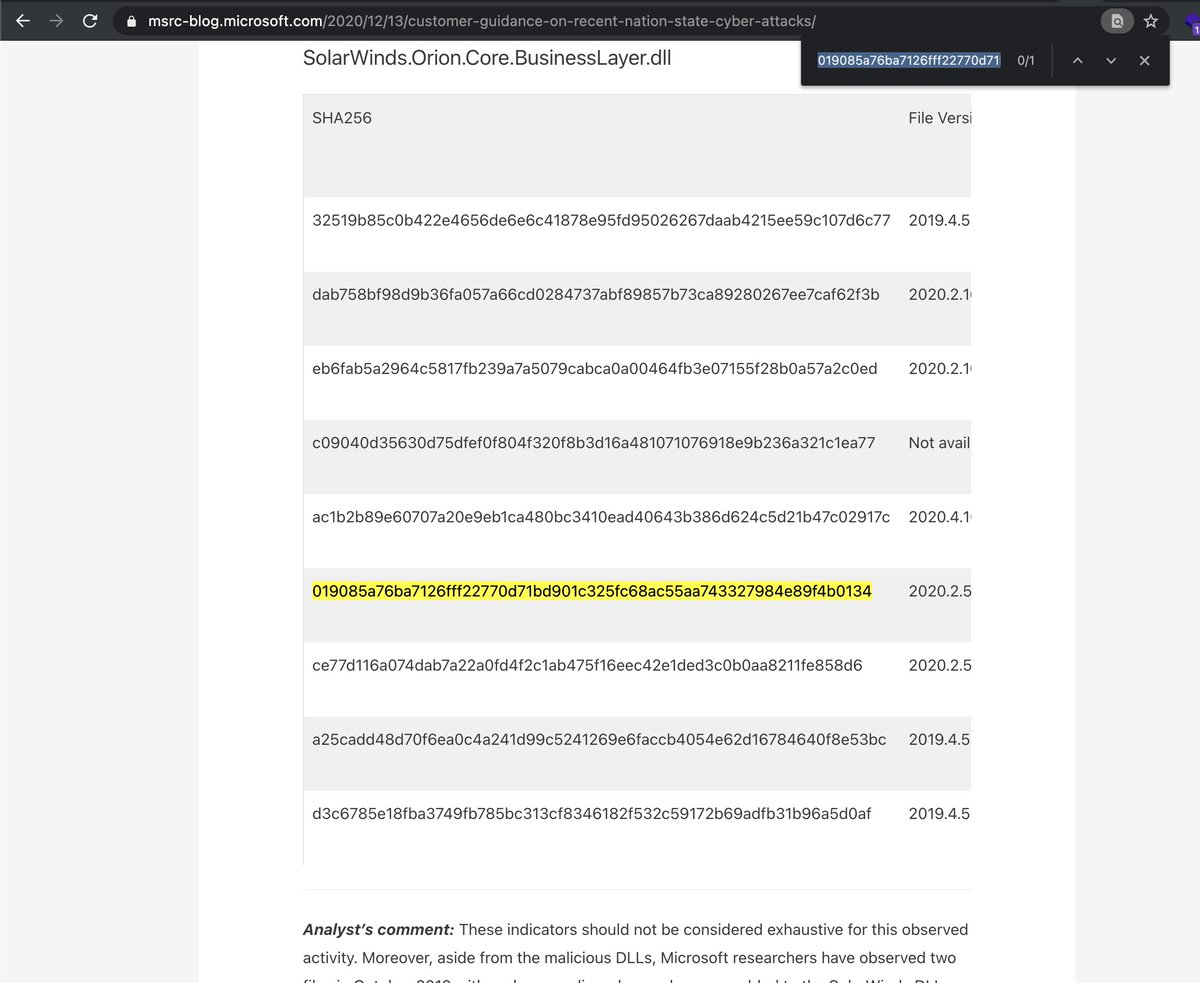Click the find bar search field

point(909,61)
